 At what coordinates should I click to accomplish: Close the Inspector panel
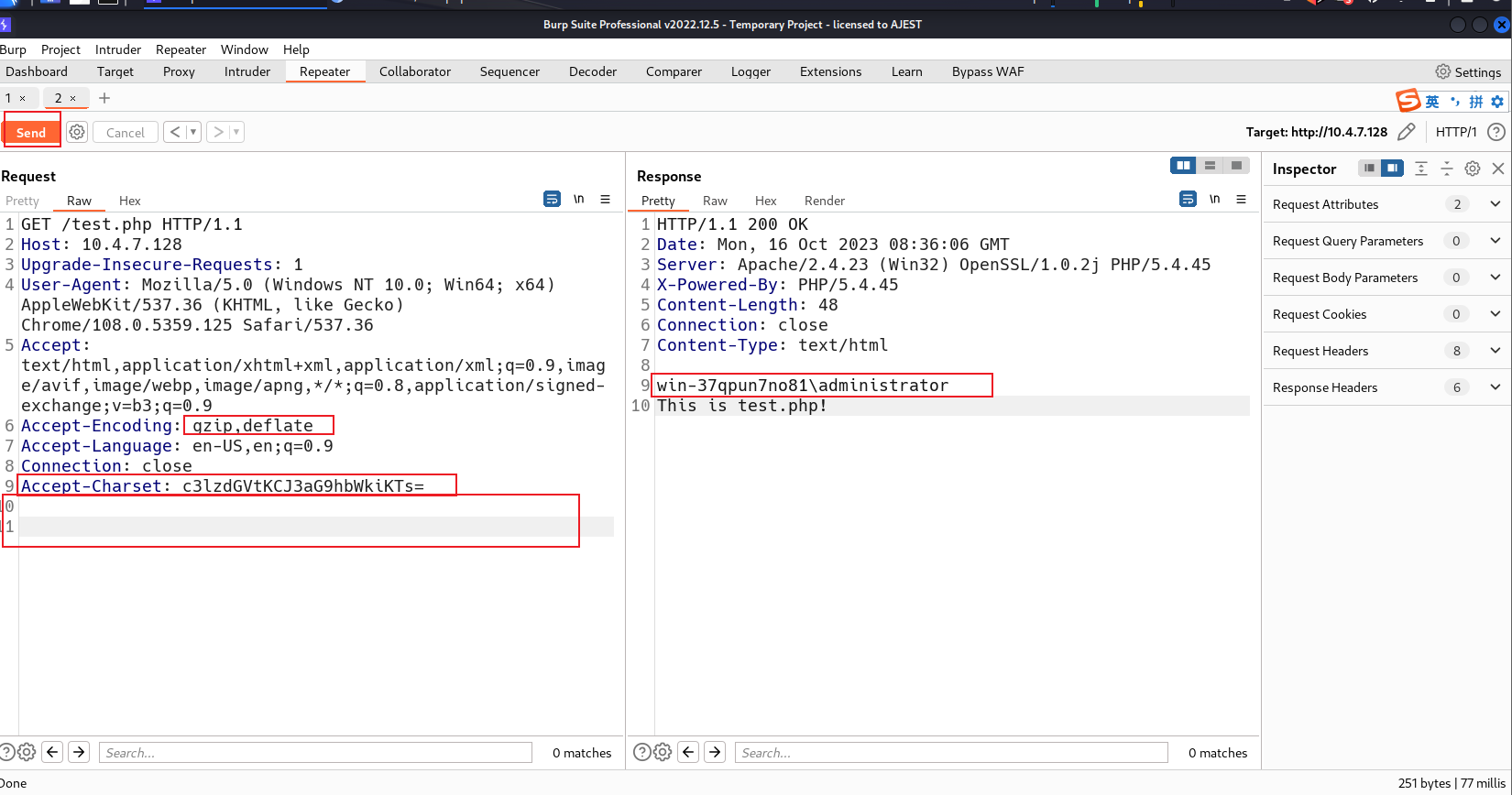pos(1498,169)
